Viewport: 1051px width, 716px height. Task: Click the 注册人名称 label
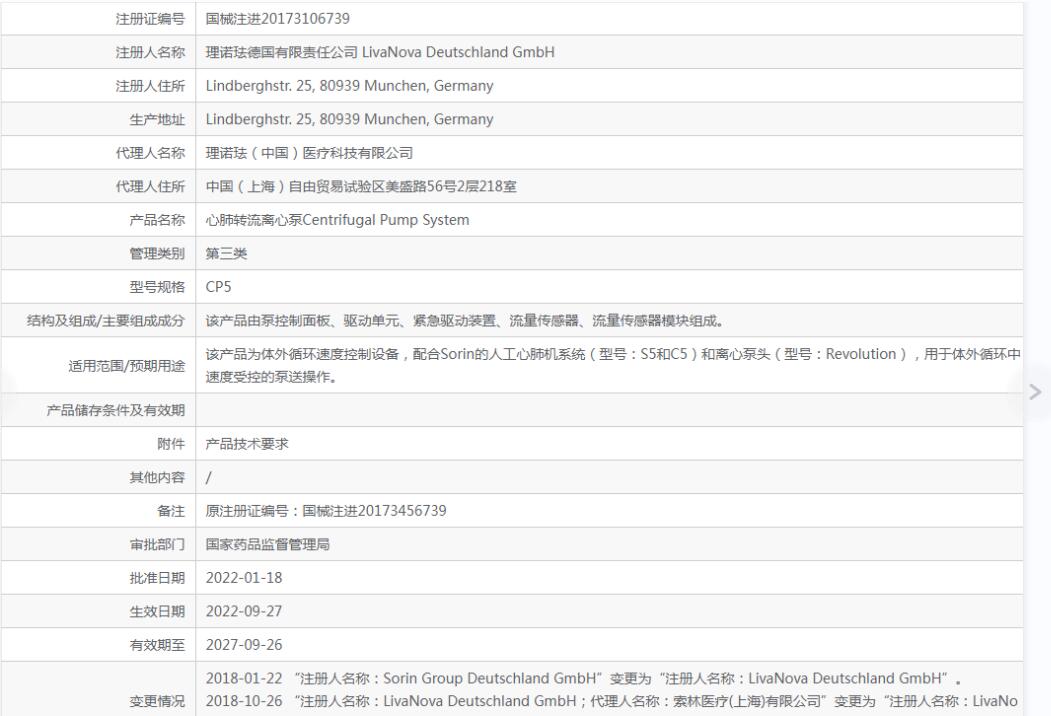click(x=150, y=52)
